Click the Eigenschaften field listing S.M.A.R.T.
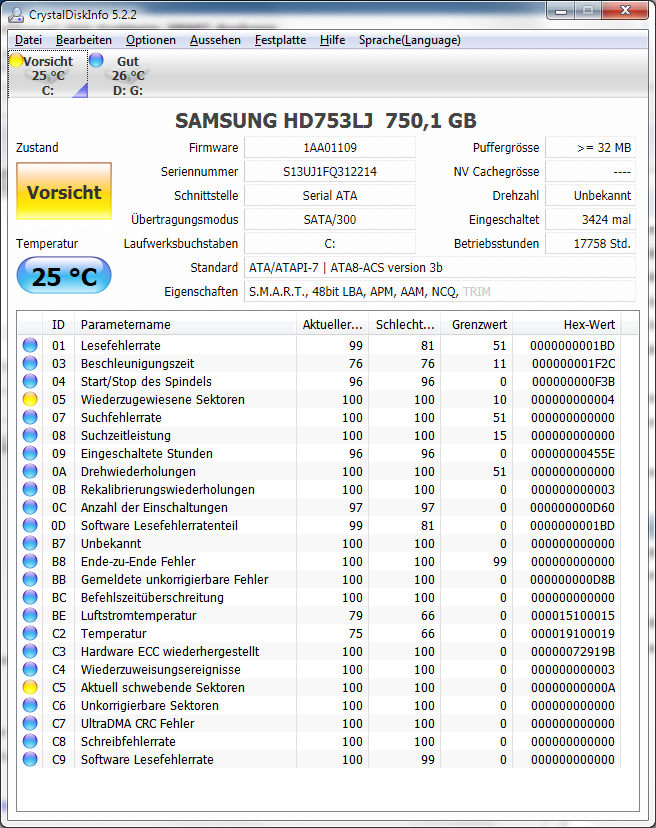The image size is (656, 828). coord(439,291)
